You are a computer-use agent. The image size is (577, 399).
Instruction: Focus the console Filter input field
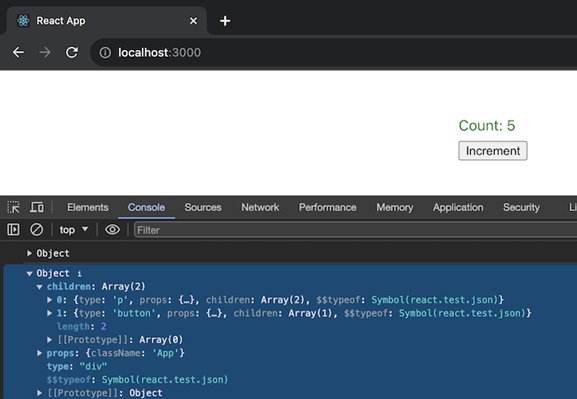point(355,230)
